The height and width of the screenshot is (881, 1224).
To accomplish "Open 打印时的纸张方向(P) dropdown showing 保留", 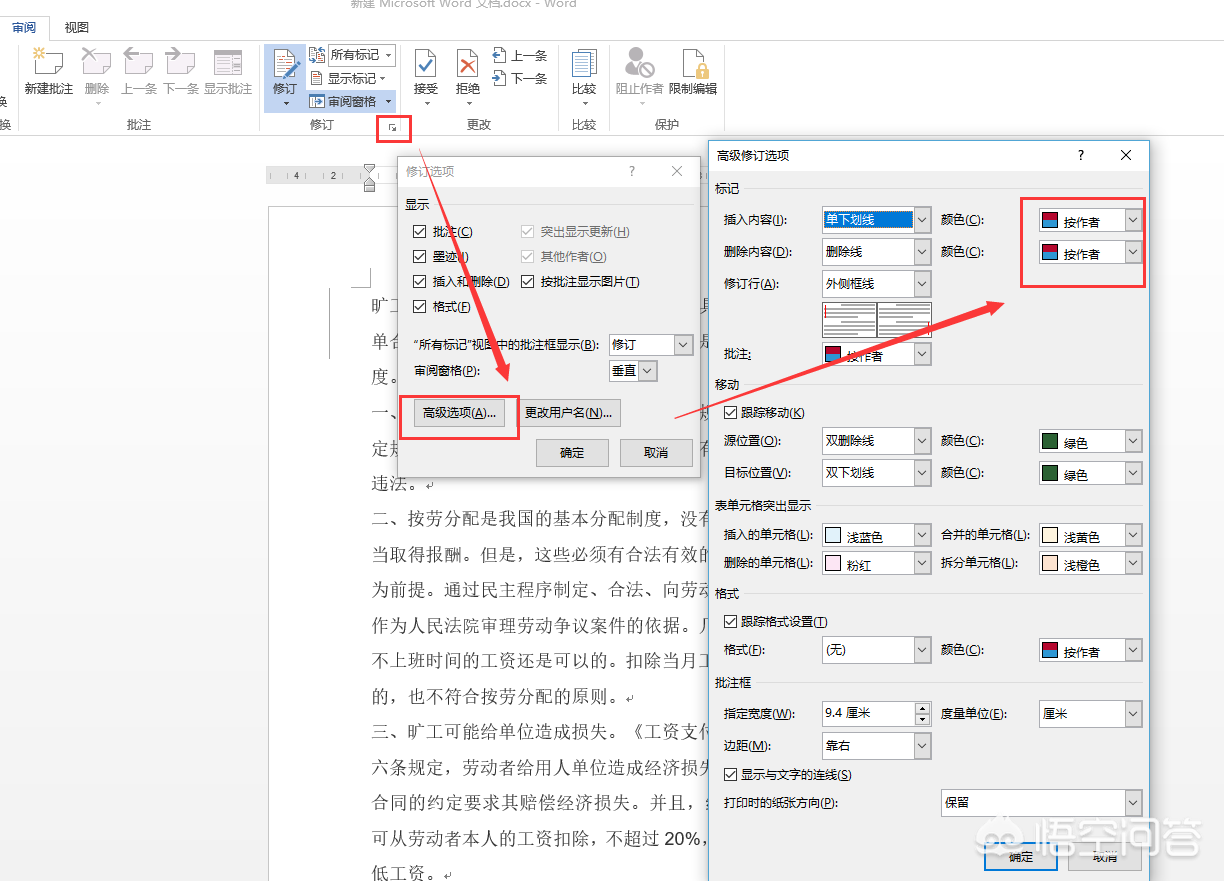I will tap(1041, 803).
